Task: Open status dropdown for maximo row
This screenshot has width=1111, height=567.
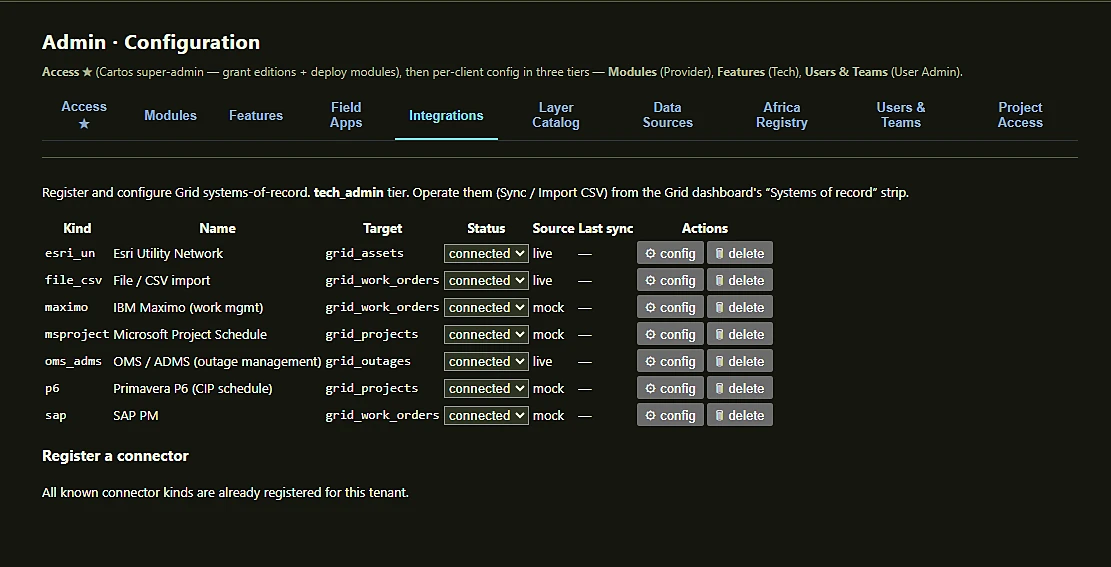Action: [x=486, y=307]
